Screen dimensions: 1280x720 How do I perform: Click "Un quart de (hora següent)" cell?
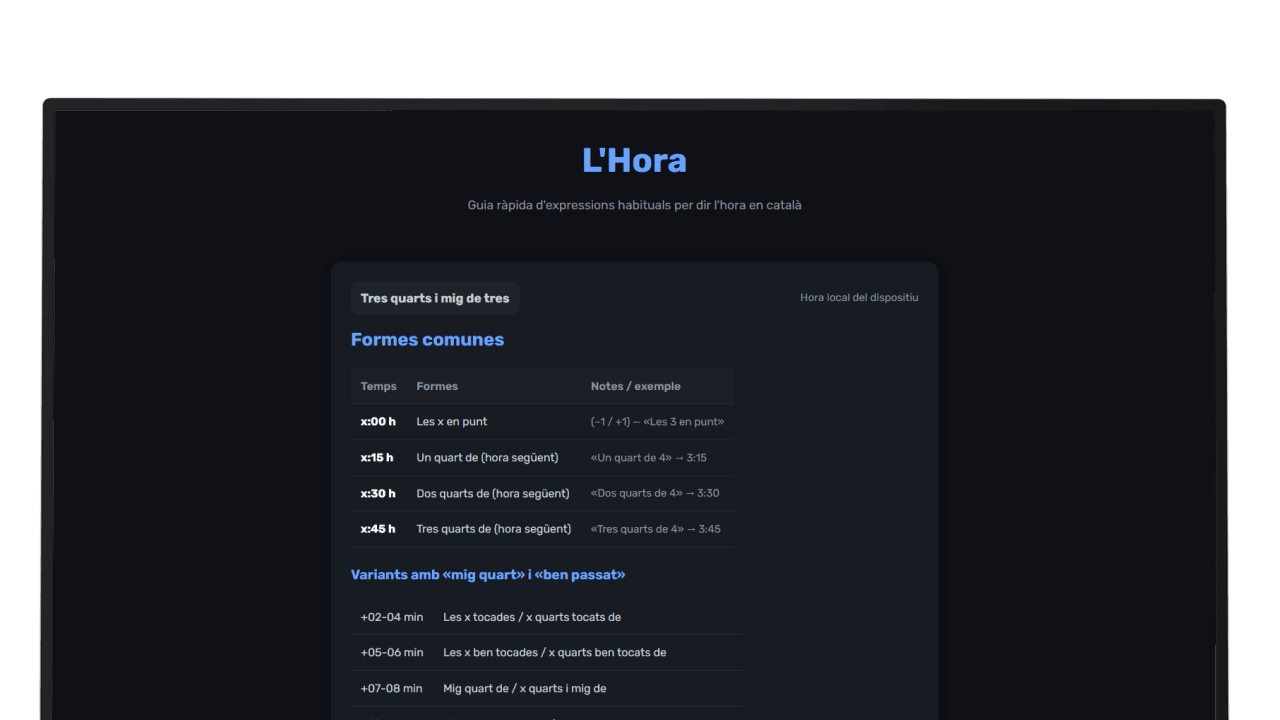(487, 458)
